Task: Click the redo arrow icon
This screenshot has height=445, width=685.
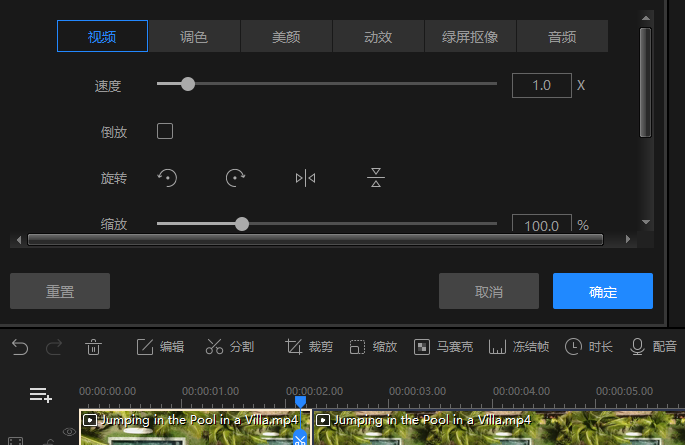Action: [54, 348]
